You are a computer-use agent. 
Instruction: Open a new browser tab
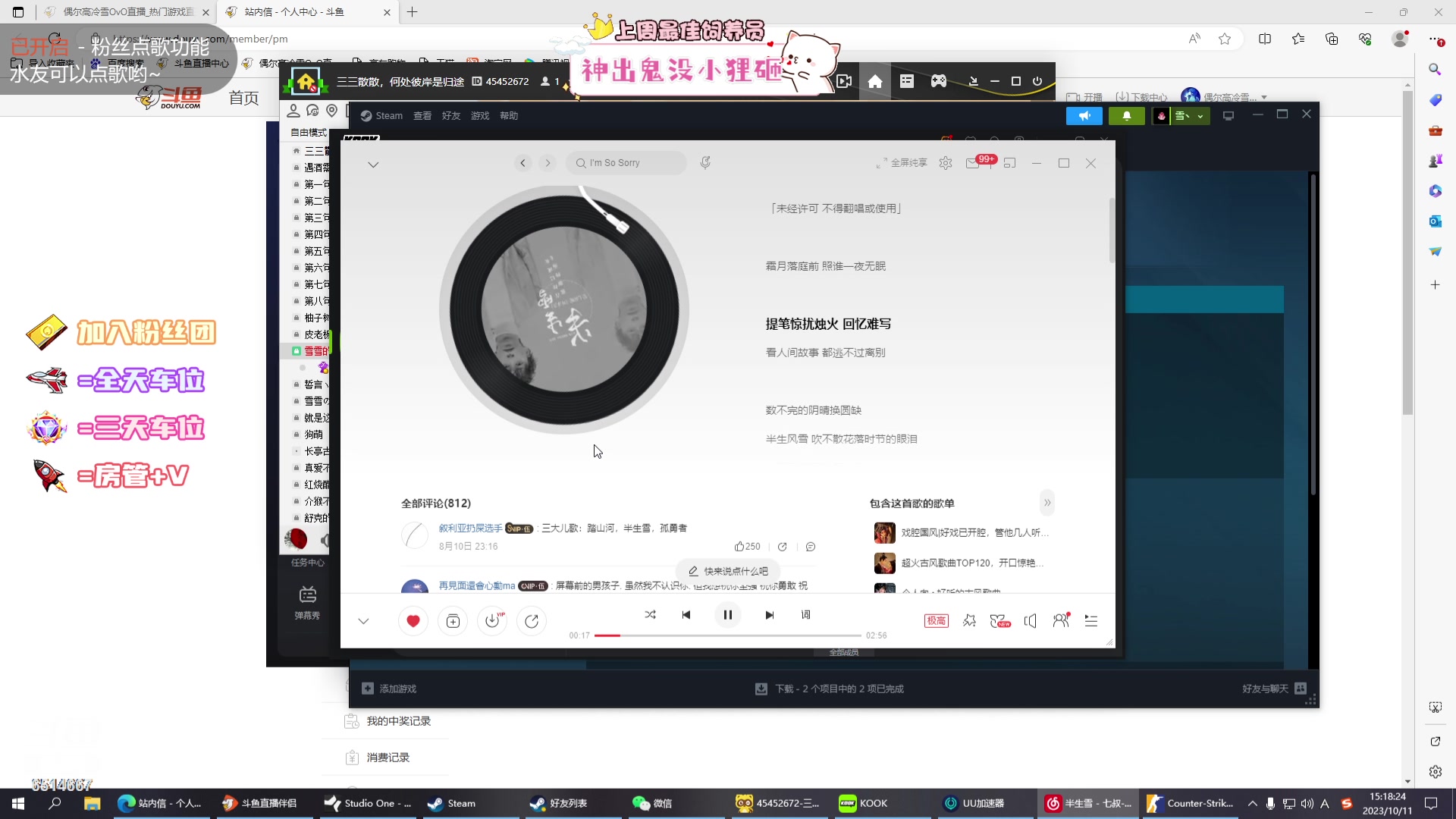click(413, 12)
